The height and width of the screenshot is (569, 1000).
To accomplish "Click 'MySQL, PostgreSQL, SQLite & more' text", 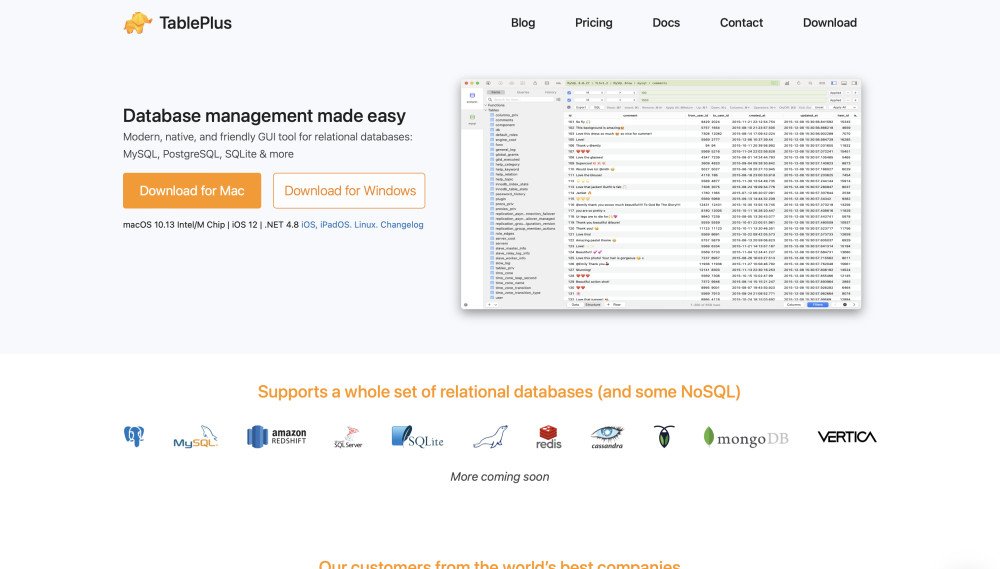I will coord(209,154).
